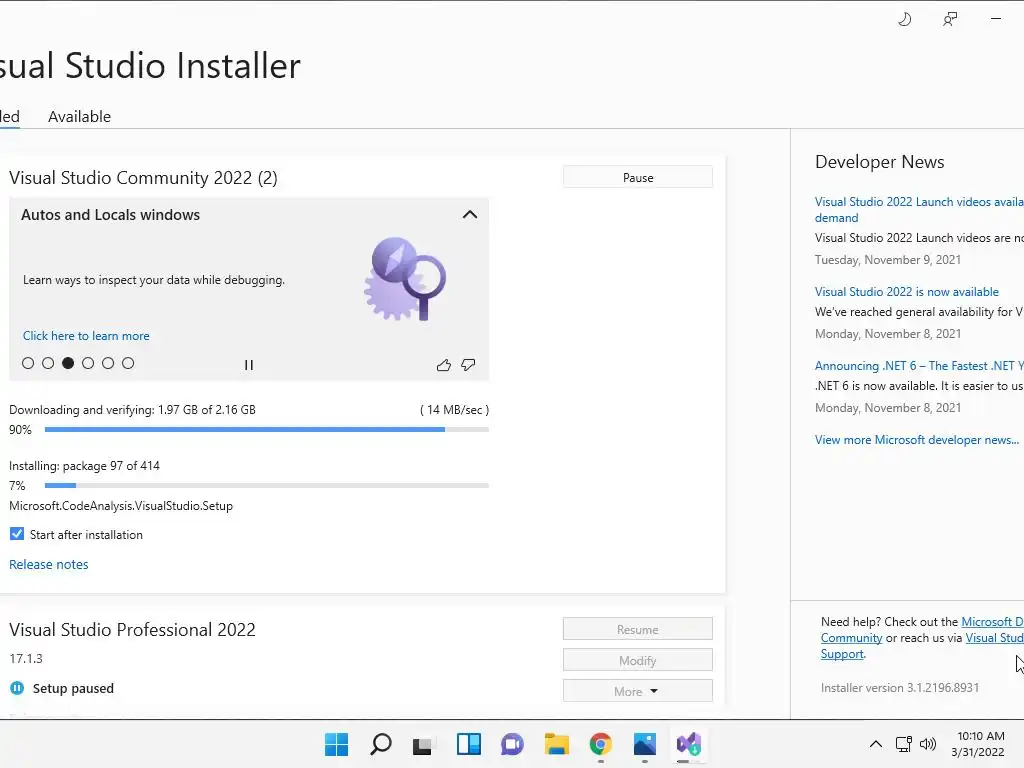Select the first carousel dot

(x=28, y=363)
